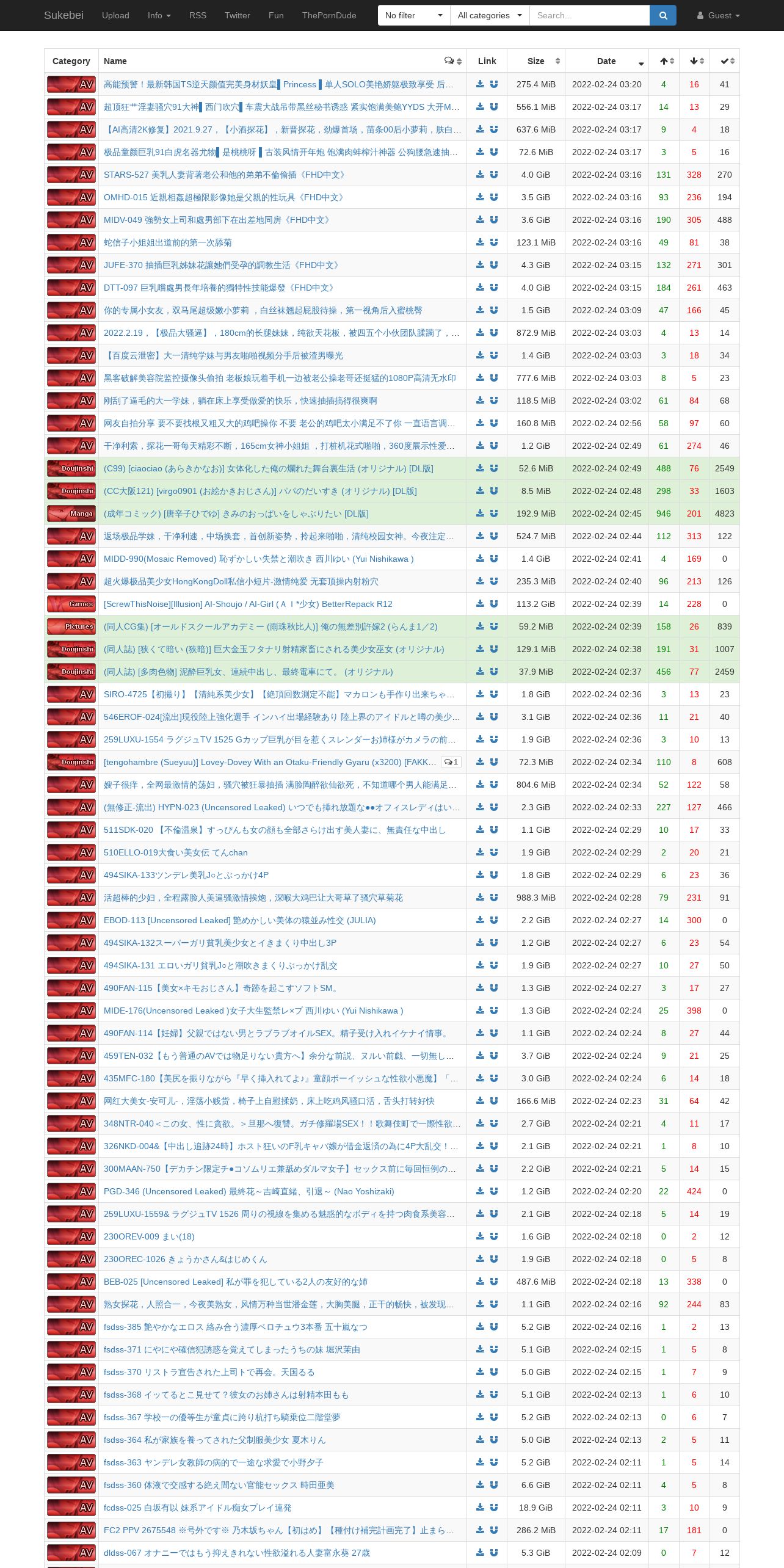Click size cell "6.6 GiB"

click(x=536, y=1485)
